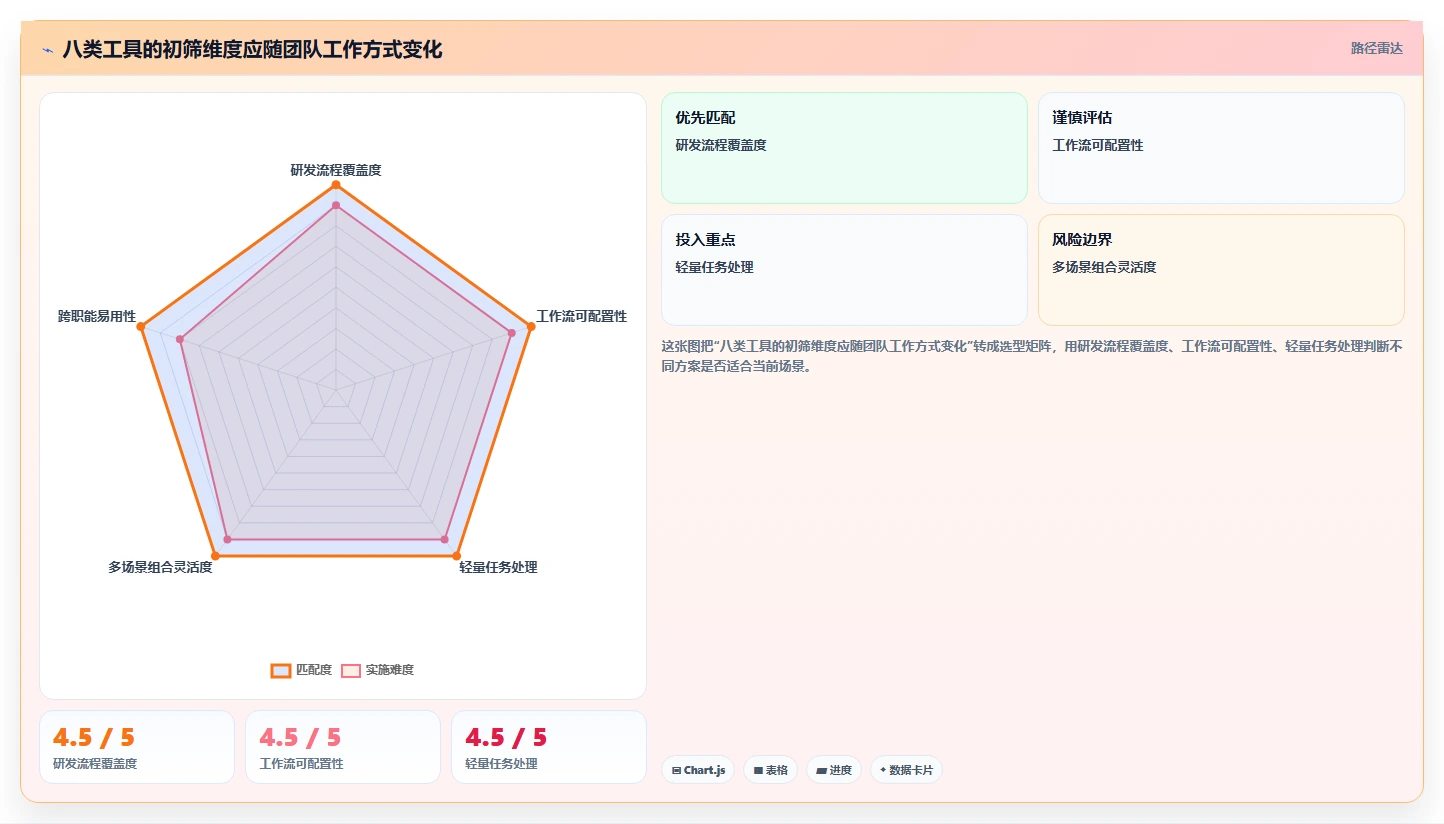Click the orange data point at 轻量任务处理 vertex

pyautogui.click(x=457, y=555)
